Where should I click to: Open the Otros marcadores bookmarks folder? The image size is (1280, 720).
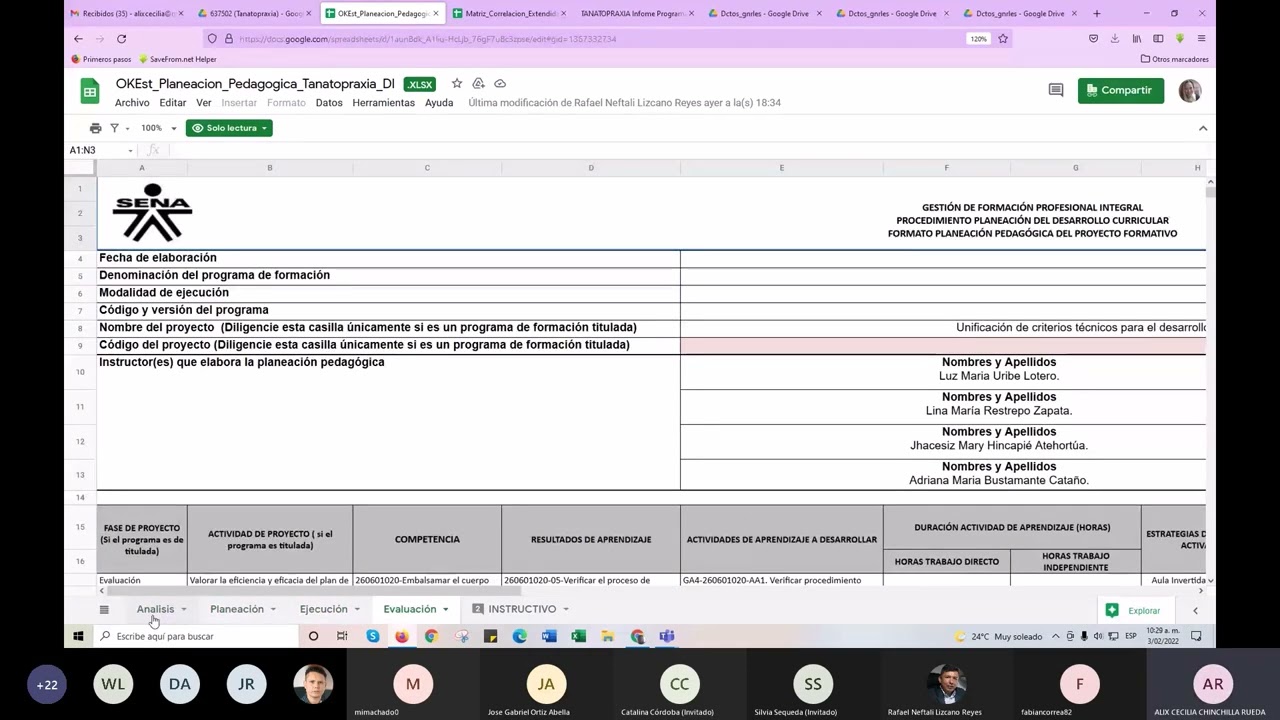[1174, 59]
